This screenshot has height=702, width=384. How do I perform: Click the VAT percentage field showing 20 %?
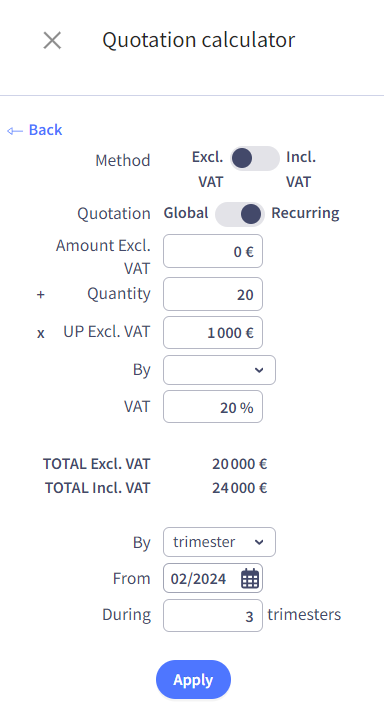[x=213, y=407]
